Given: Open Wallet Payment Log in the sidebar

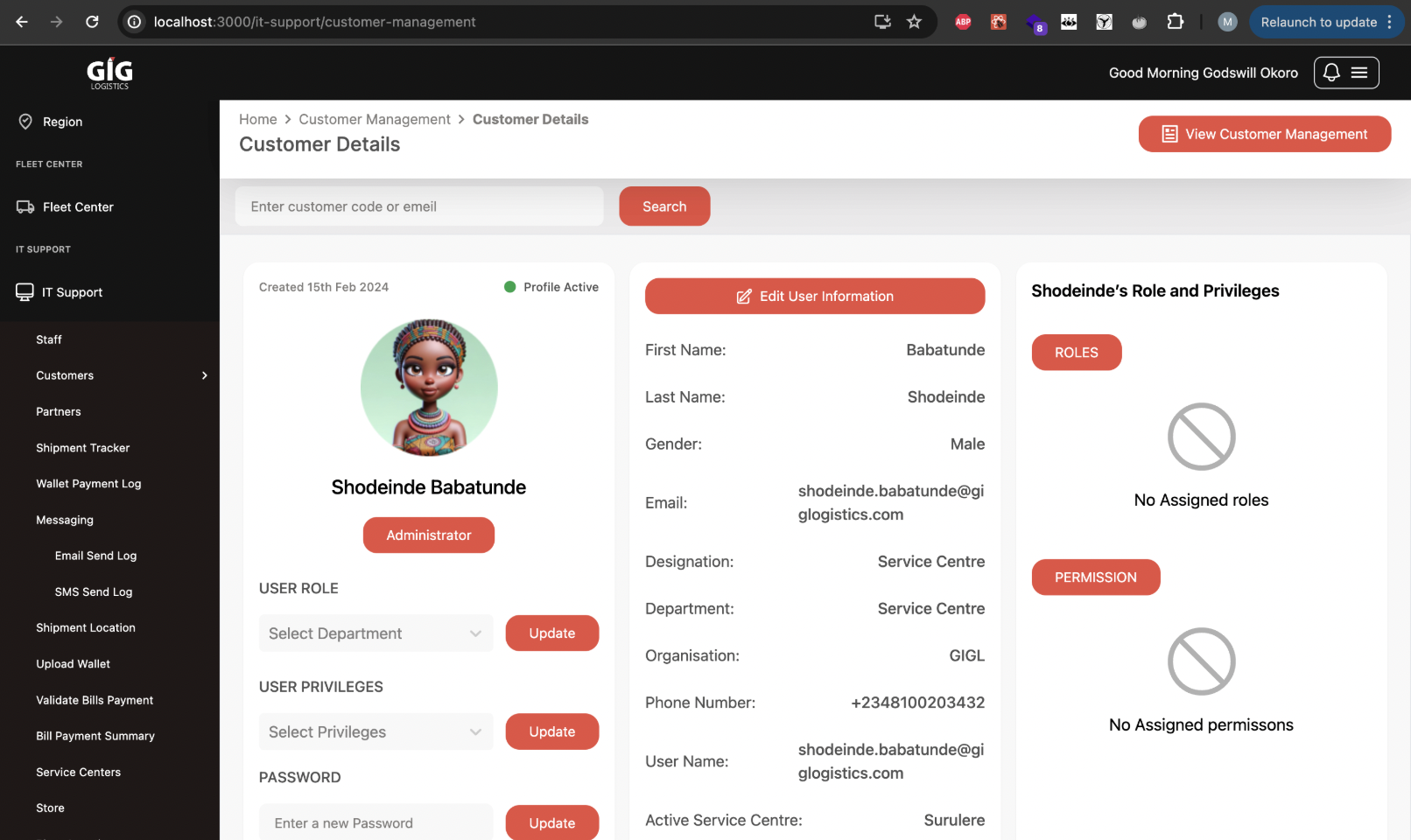Looking at the screenshot, I should click(88, 484).
